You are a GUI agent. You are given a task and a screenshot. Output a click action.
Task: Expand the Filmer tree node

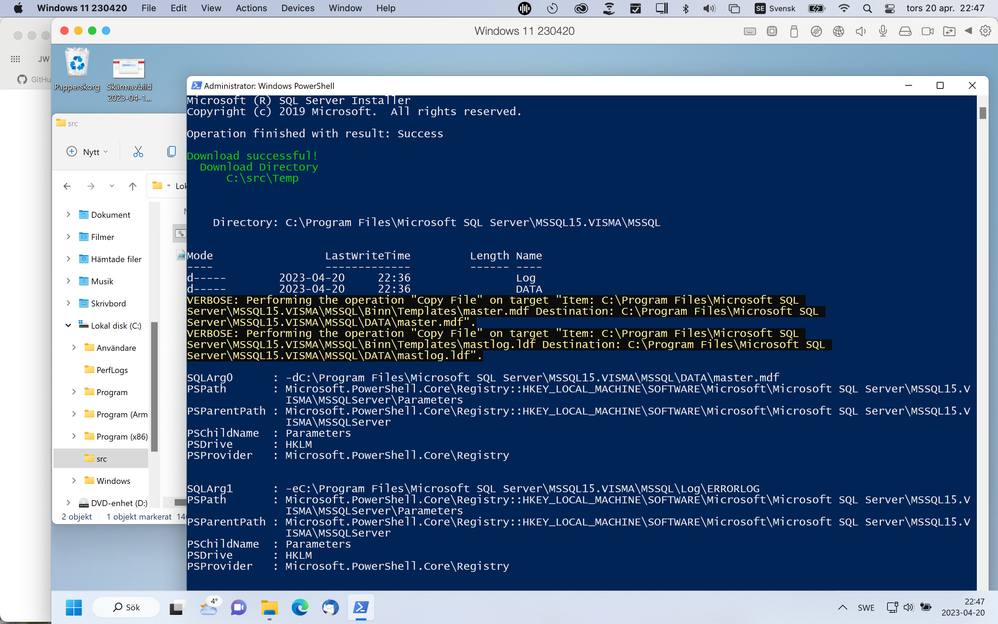68,237
